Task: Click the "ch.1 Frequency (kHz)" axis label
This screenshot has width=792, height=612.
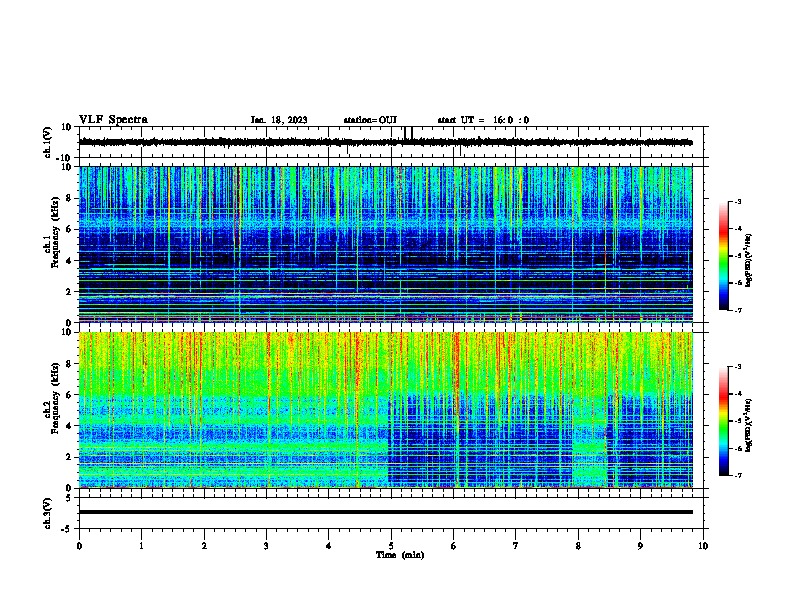Action: [52, 232]
